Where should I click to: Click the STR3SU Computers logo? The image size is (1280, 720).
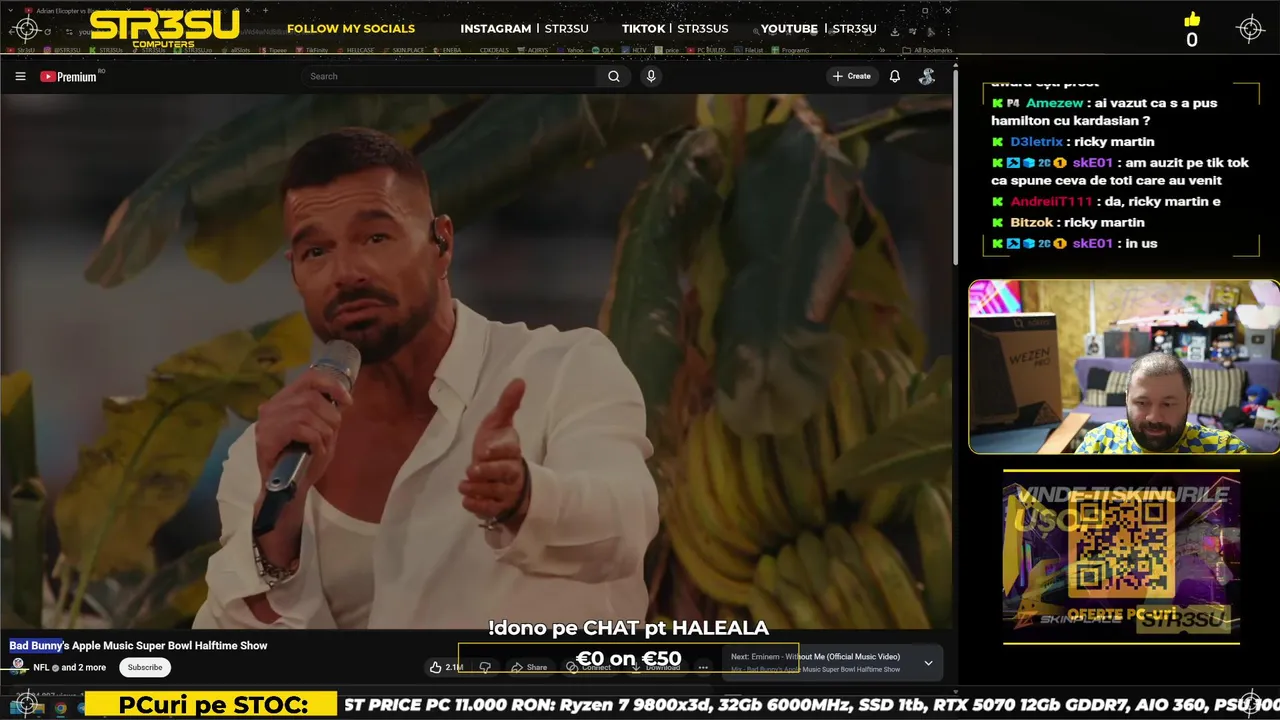click(164, 29)
